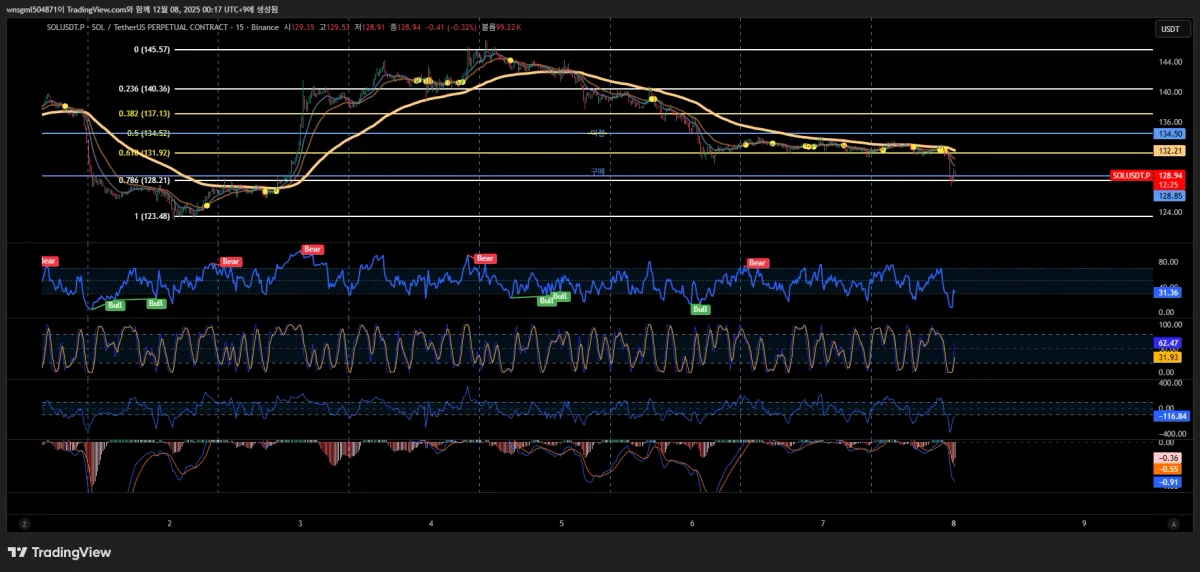Click the 80.00 RSI axis label
This screenshot has width=1200, height=572.
pos(1168,262)
